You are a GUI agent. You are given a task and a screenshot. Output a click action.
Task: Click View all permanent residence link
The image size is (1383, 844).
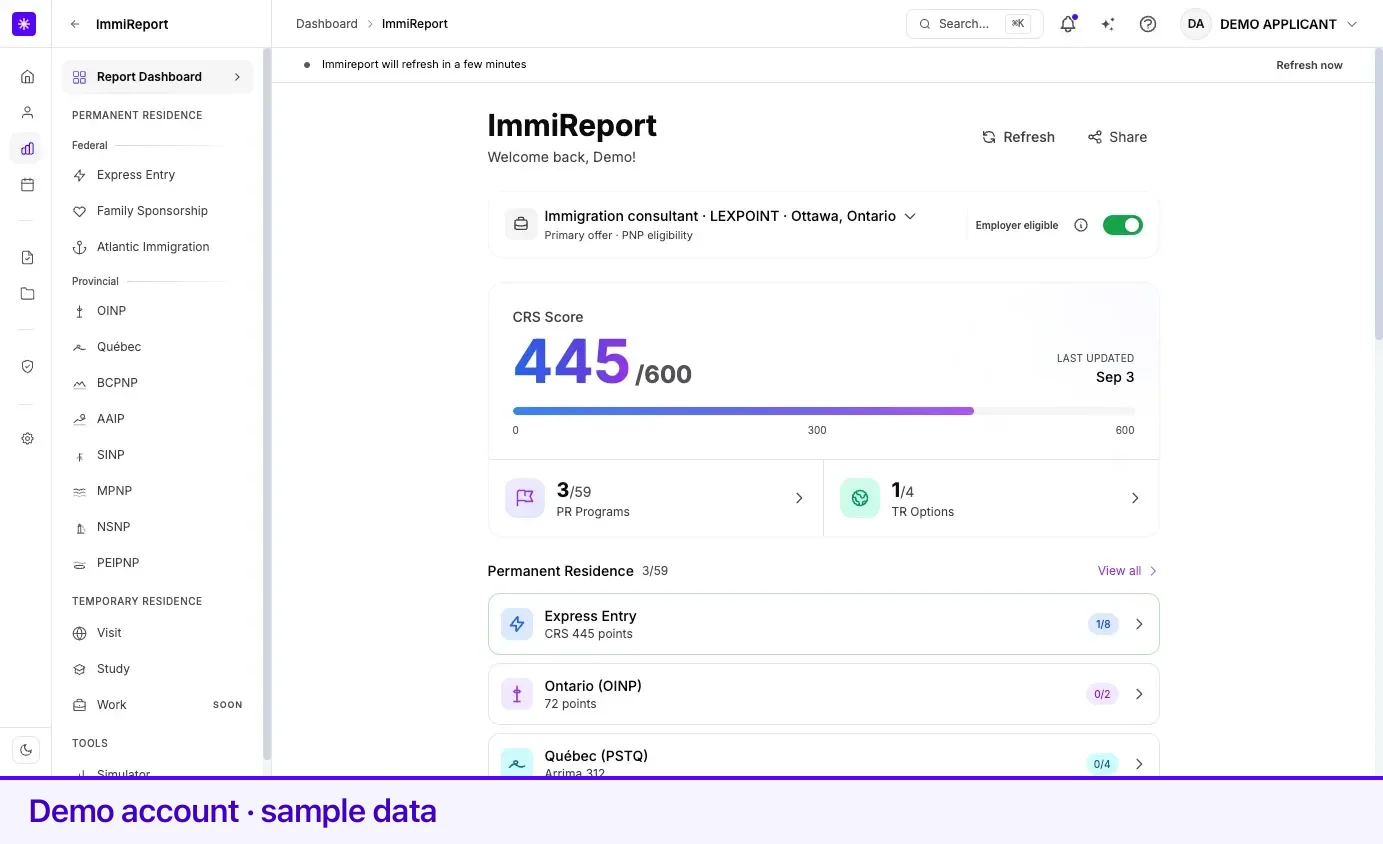tap(1127, 571)
